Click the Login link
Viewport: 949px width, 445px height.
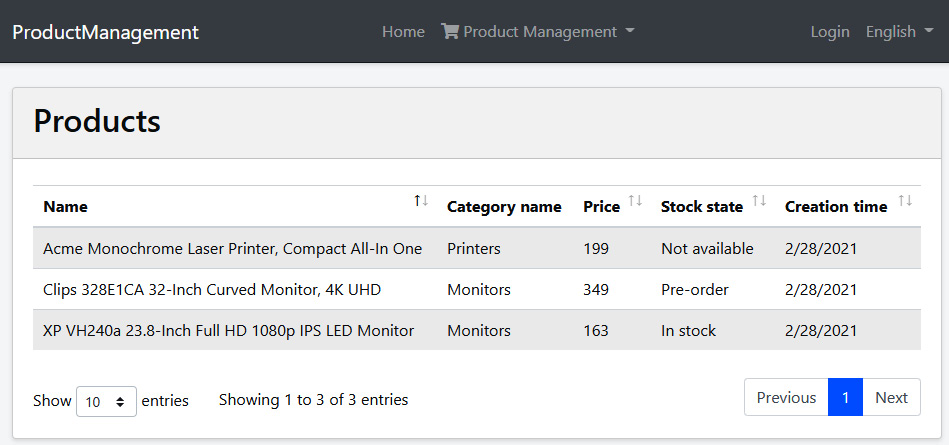coord(830,31)
